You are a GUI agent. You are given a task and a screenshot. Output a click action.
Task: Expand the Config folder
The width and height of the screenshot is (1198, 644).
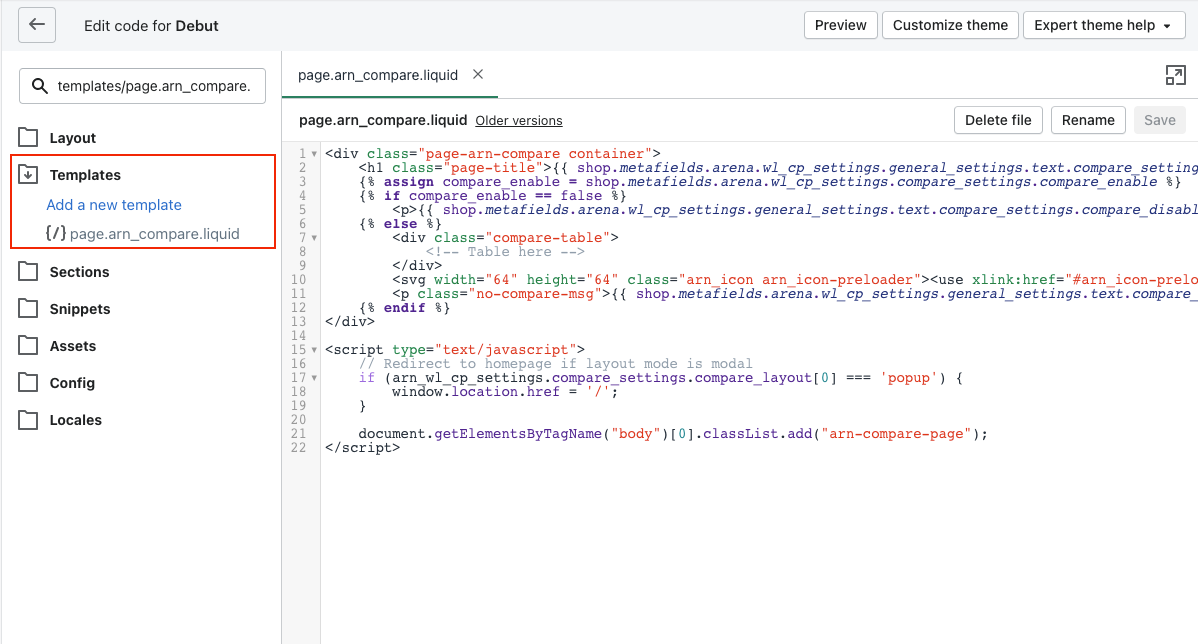[72, 383]
